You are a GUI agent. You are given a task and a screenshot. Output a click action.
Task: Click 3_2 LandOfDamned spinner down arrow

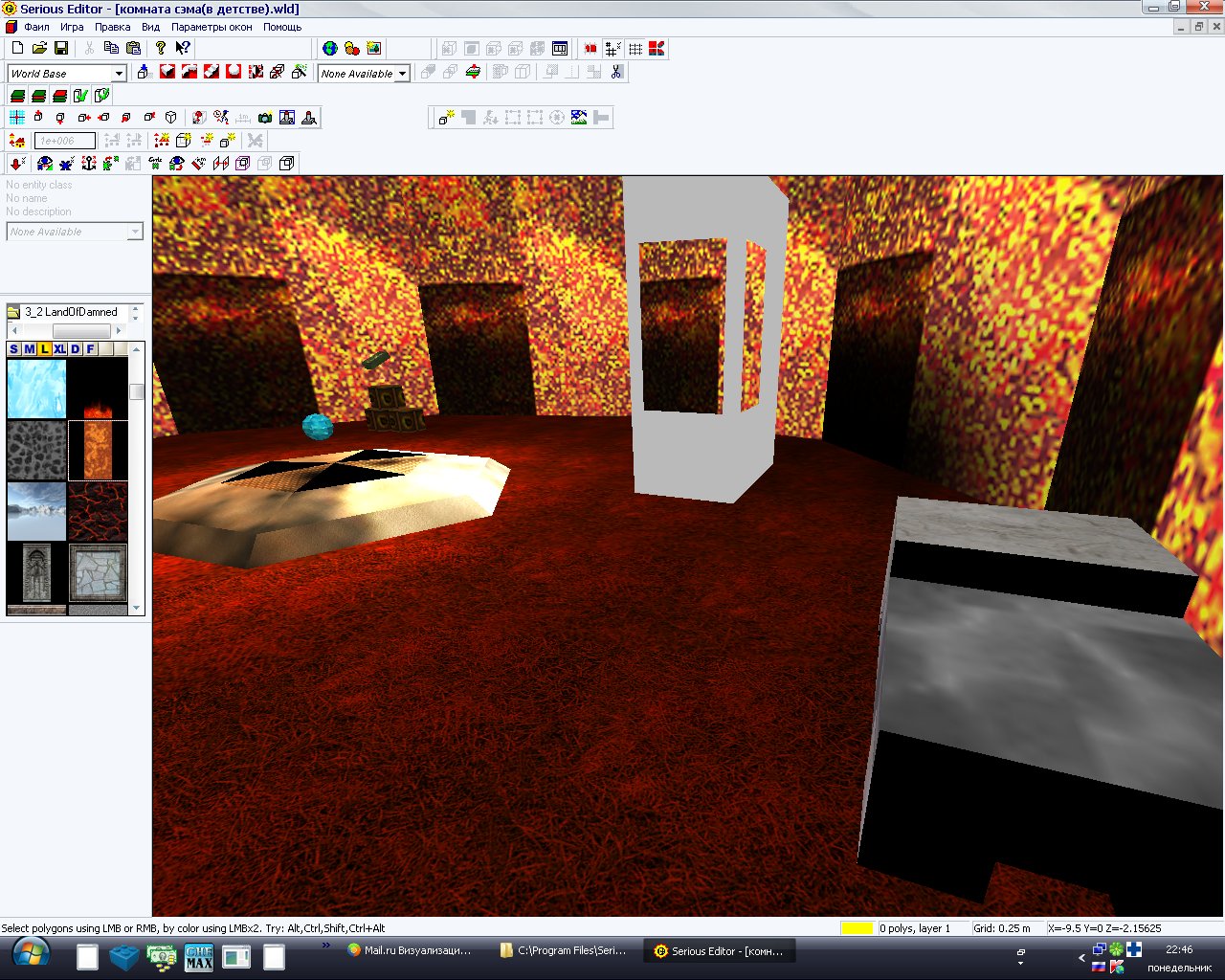coord(136,316)
